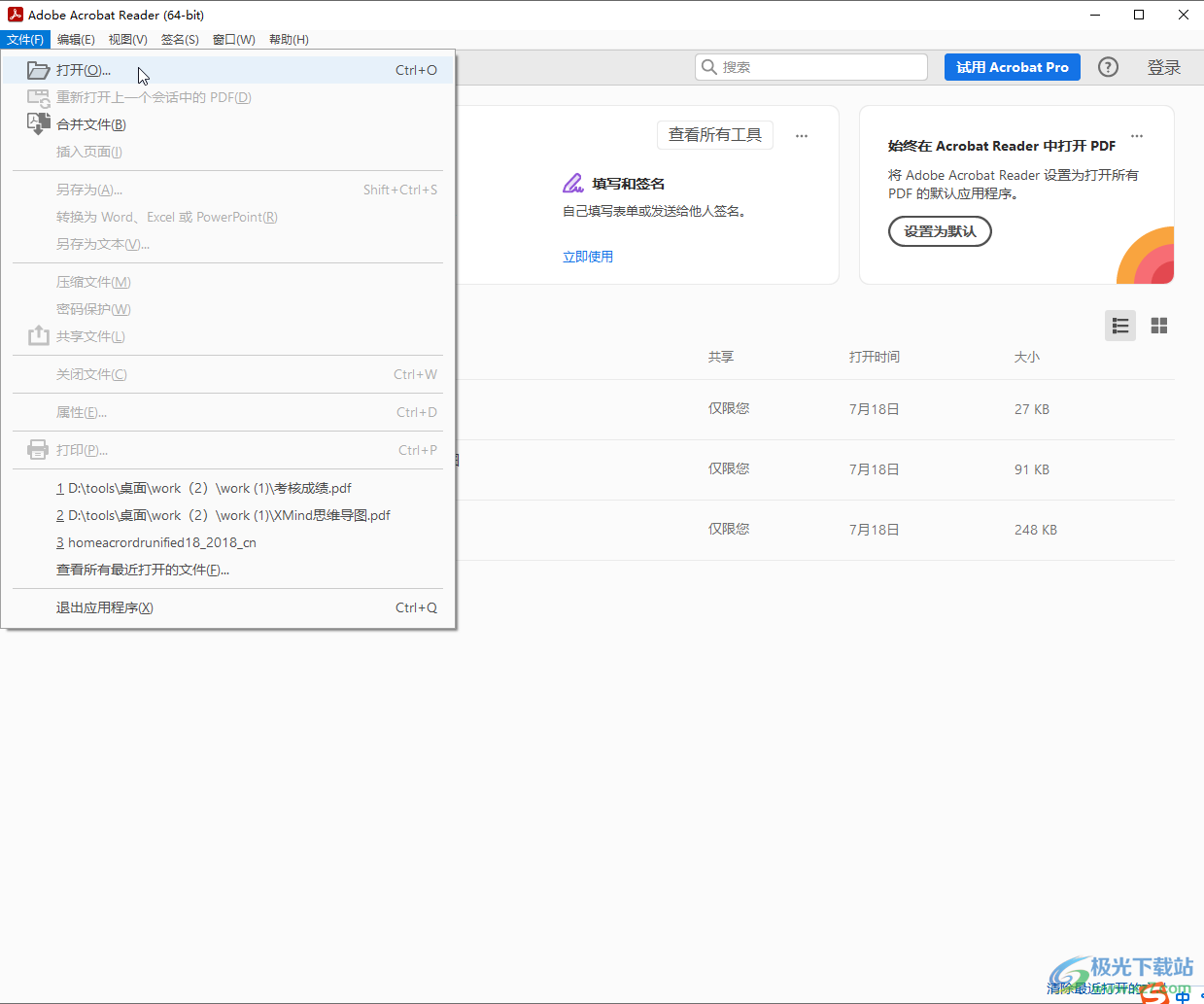Click the 设置为默认 button
Image resolution: width=1204 pixels, height=1004 pixels.
pos(940,231)
